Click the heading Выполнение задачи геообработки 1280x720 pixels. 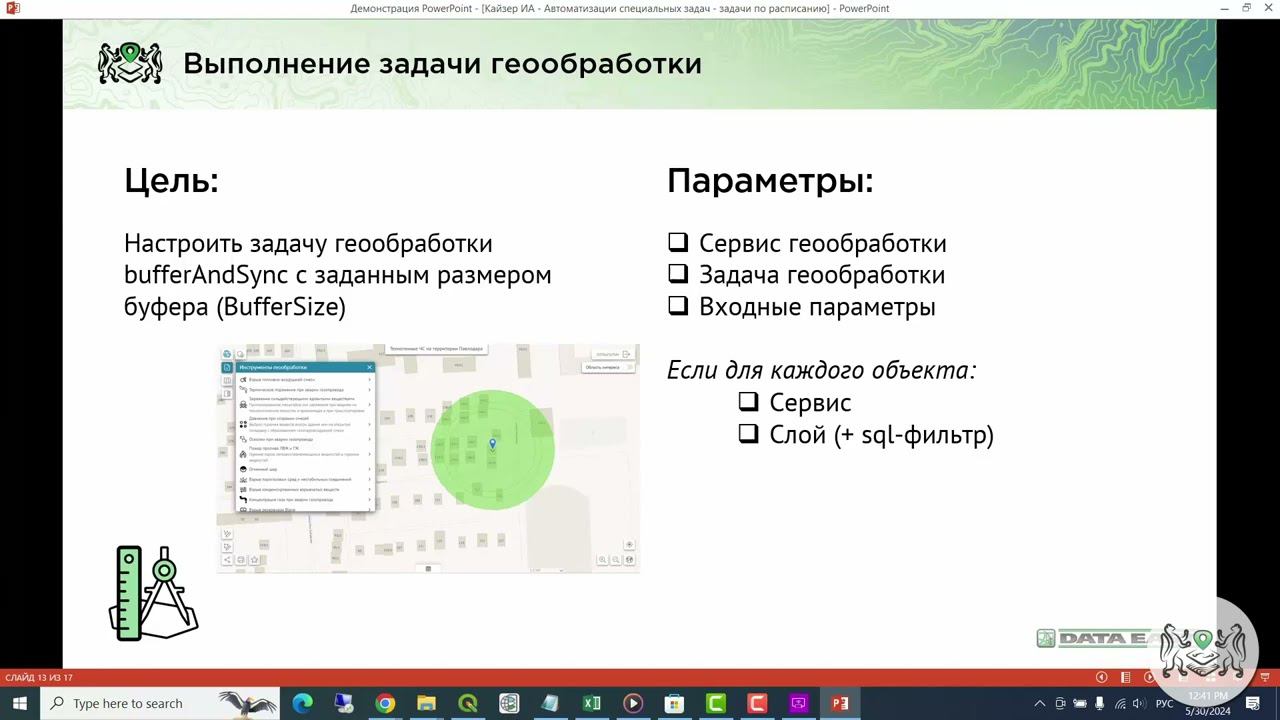(x=442, y=64)
